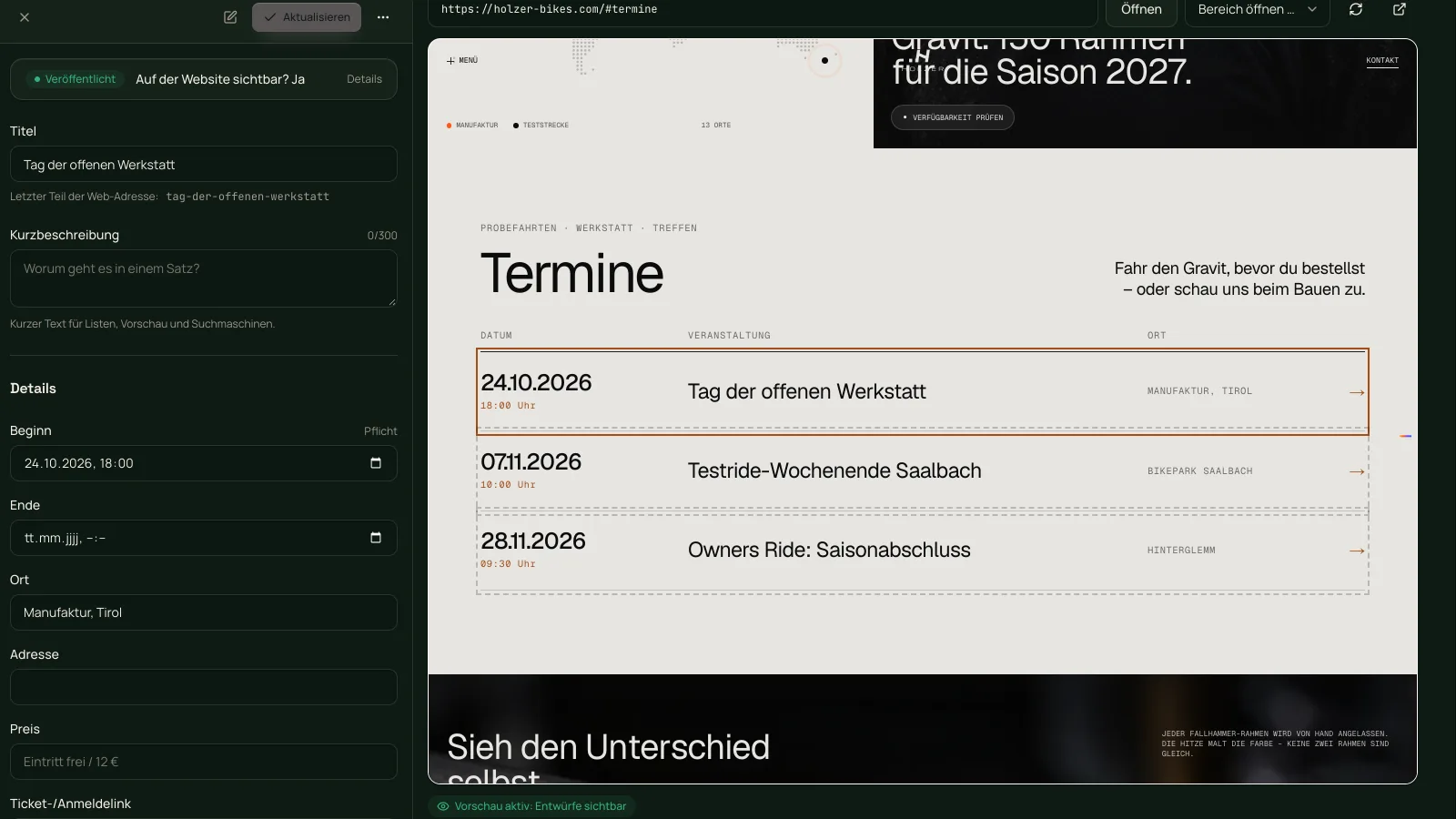Screen dimensions: 1456x819
Task: Click the Vorschau aktiv eye icon
Action: [x=443, y=806]
